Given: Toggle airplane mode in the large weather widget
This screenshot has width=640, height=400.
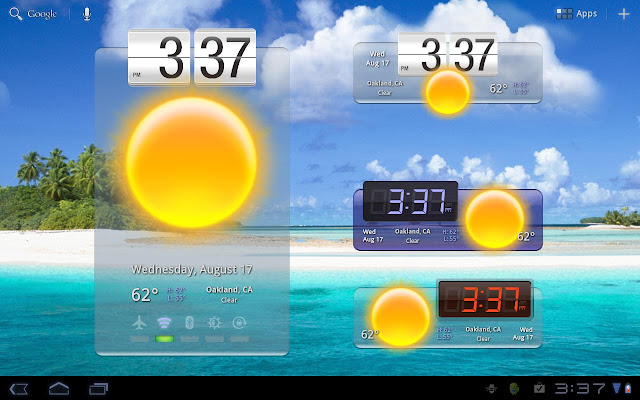Looking at the screenshot, I should 140,323.
